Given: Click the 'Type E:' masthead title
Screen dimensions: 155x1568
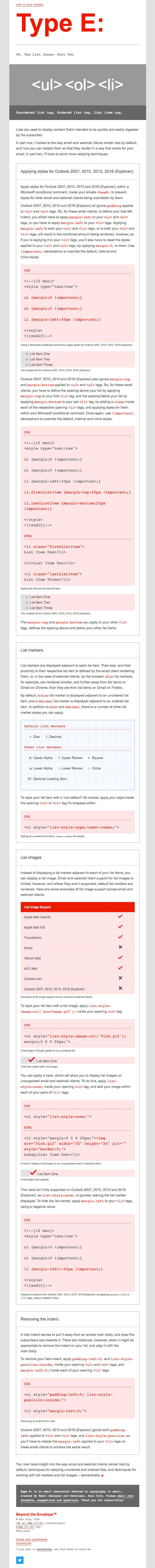Looking at the screenshot, I should pos(59,24).
